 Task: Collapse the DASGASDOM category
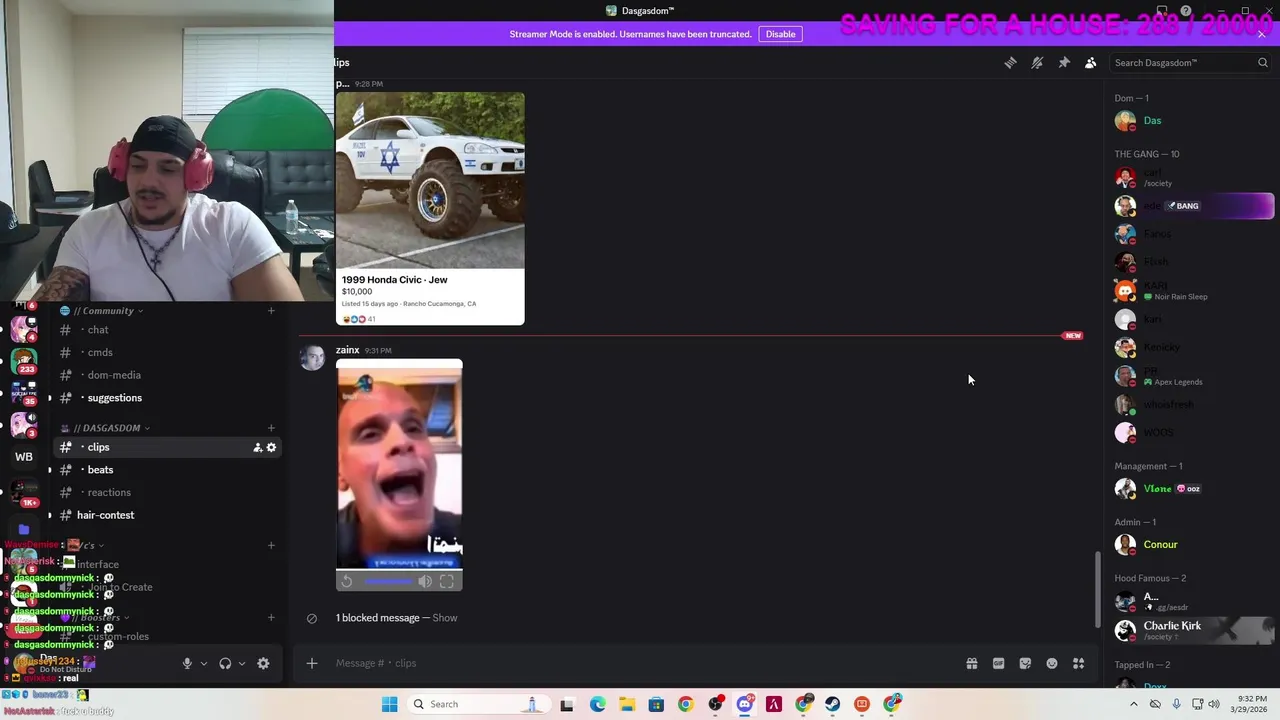pyautogui.click(x=106, y=428)
